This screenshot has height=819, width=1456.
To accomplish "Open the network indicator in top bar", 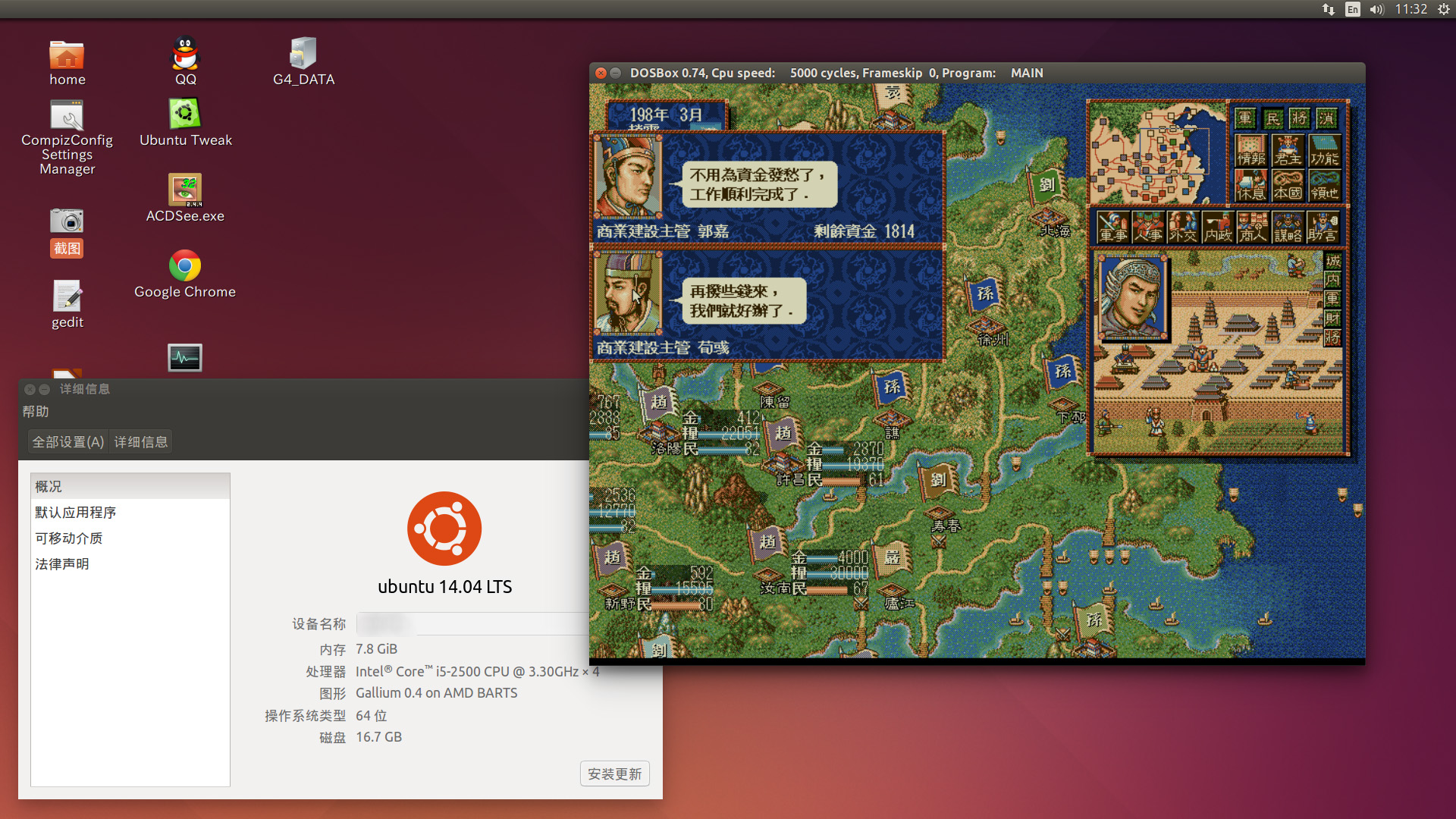I will point(1328,9).
